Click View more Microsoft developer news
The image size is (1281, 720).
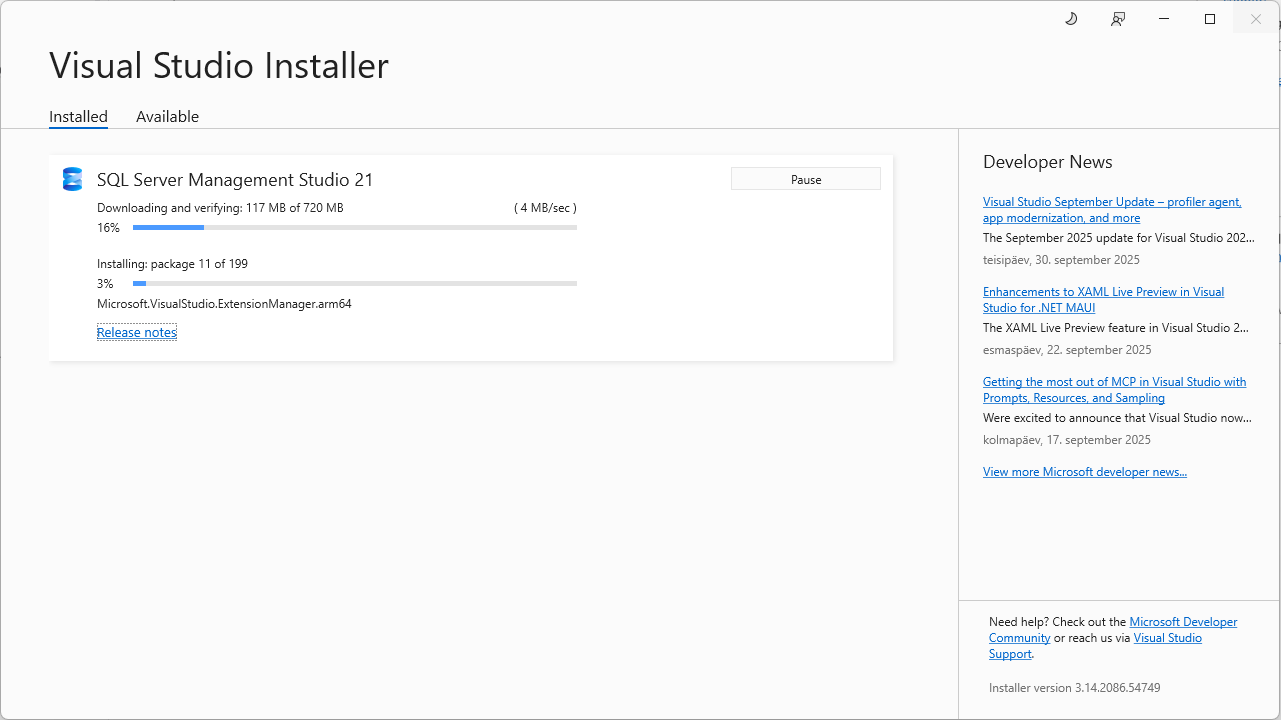[x=1084, y=471]
